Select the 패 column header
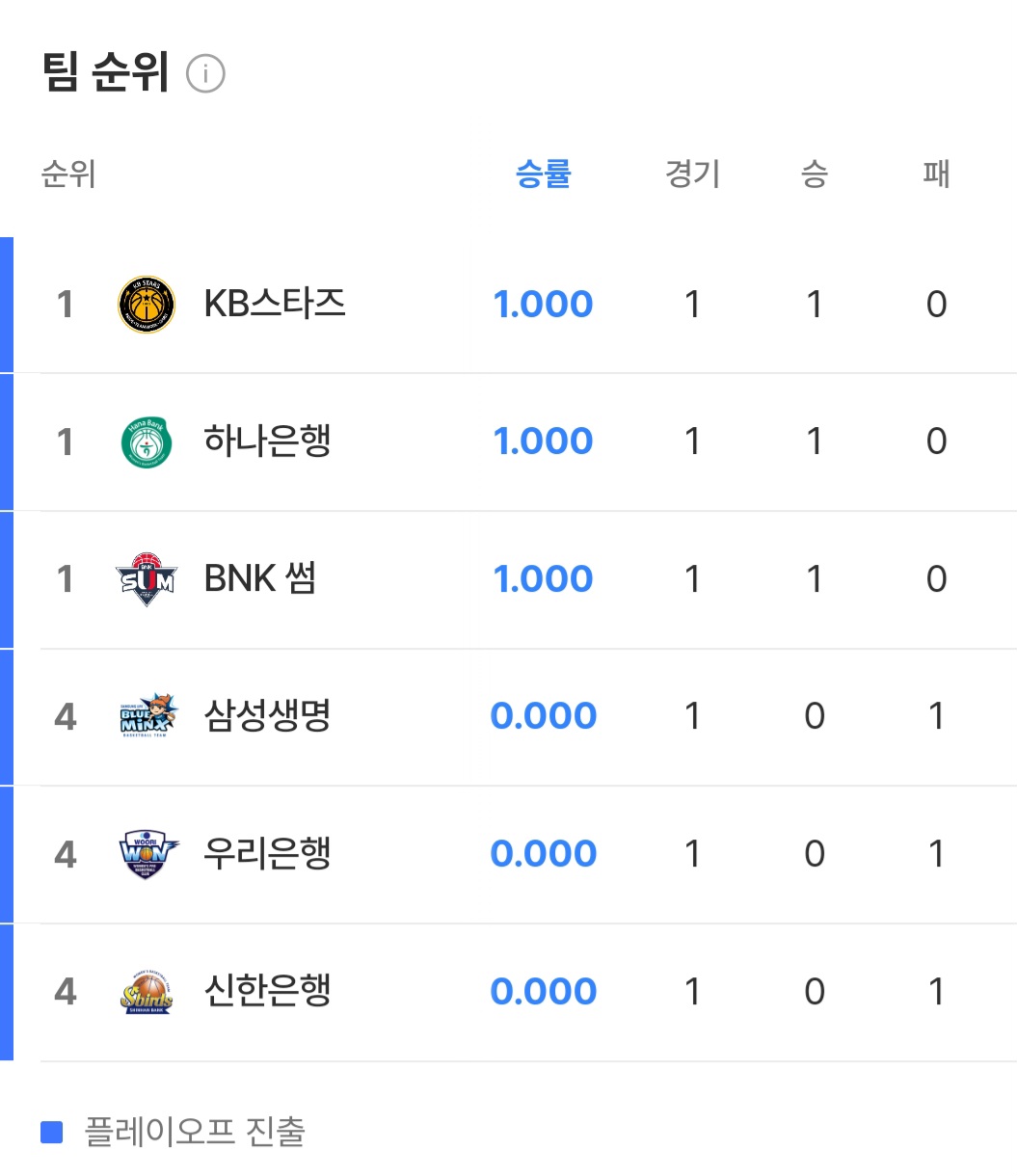 pos(936,174)
